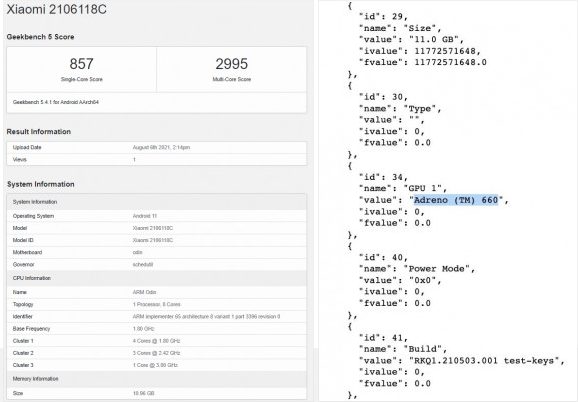Click the 'Multi-Core Score' label
Viewport: 578px width, 402px height.
point(231,79)
